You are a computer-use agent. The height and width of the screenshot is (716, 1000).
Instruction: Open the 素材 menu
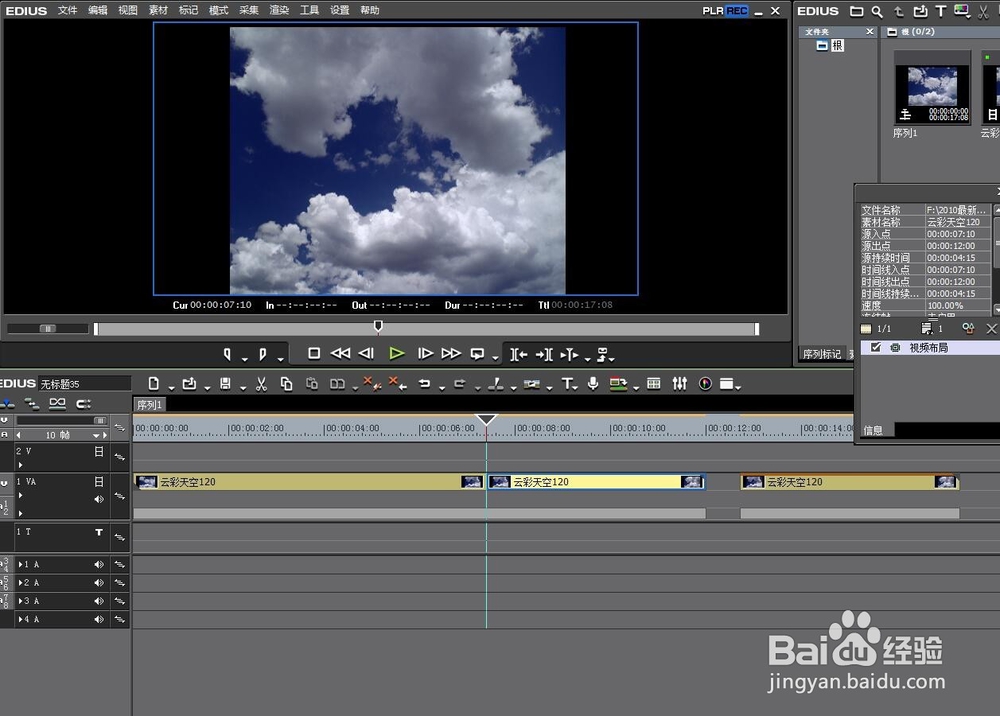pyautogui.click(x=158, y=10)
